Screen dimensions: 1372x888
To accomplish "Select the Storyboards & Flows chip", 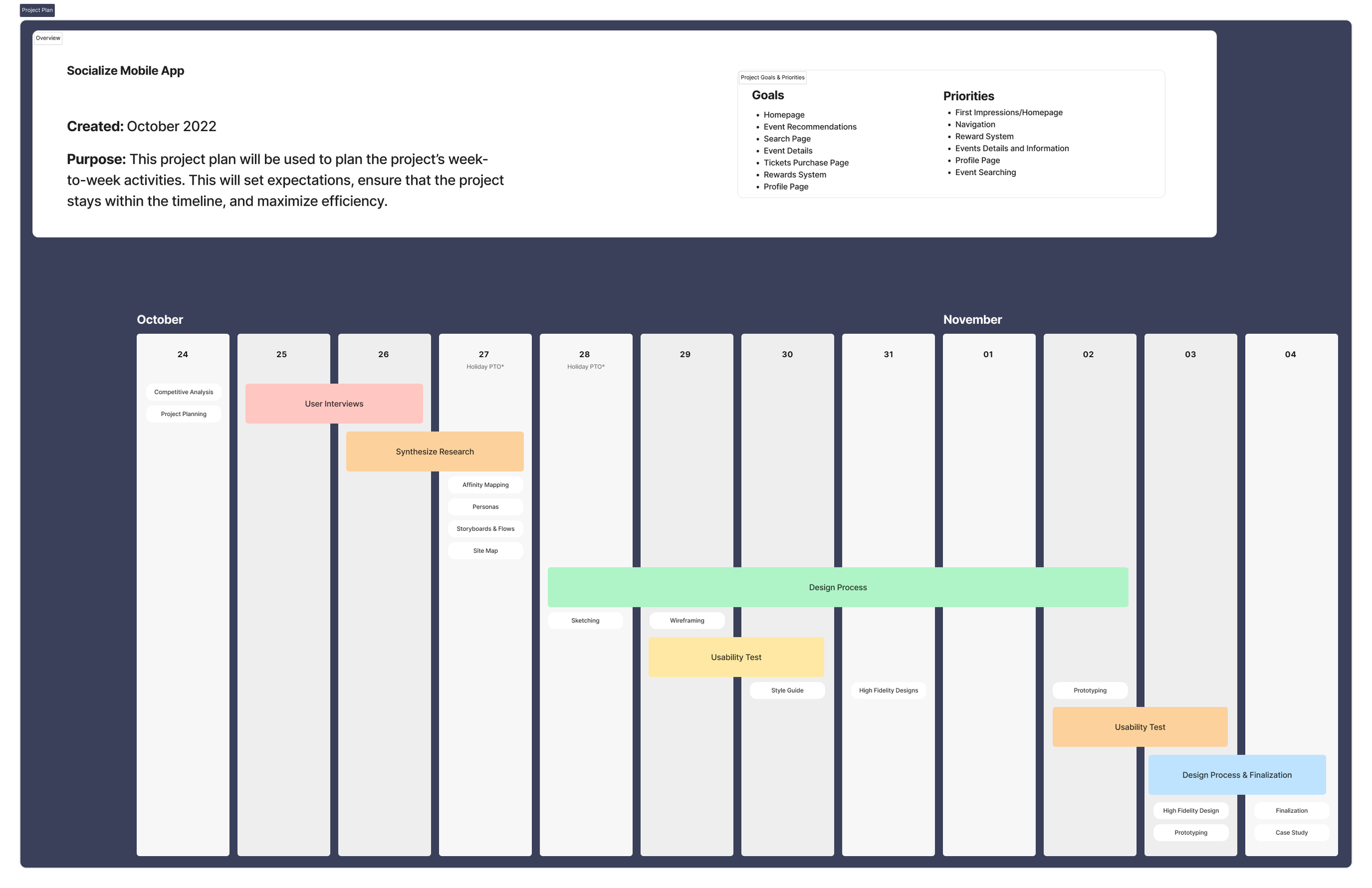I will click(485, 529).
